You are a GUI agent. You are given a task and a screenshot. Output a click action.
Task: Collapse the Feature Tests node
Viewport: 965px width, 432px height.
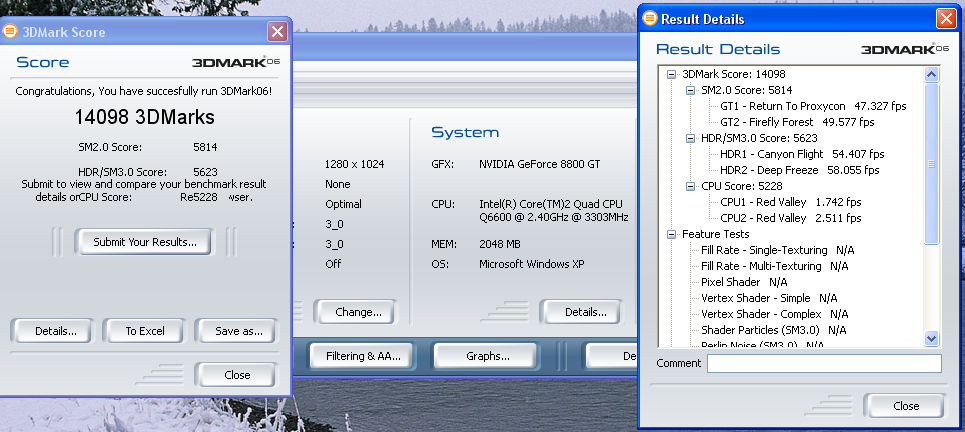pos(671,234)
